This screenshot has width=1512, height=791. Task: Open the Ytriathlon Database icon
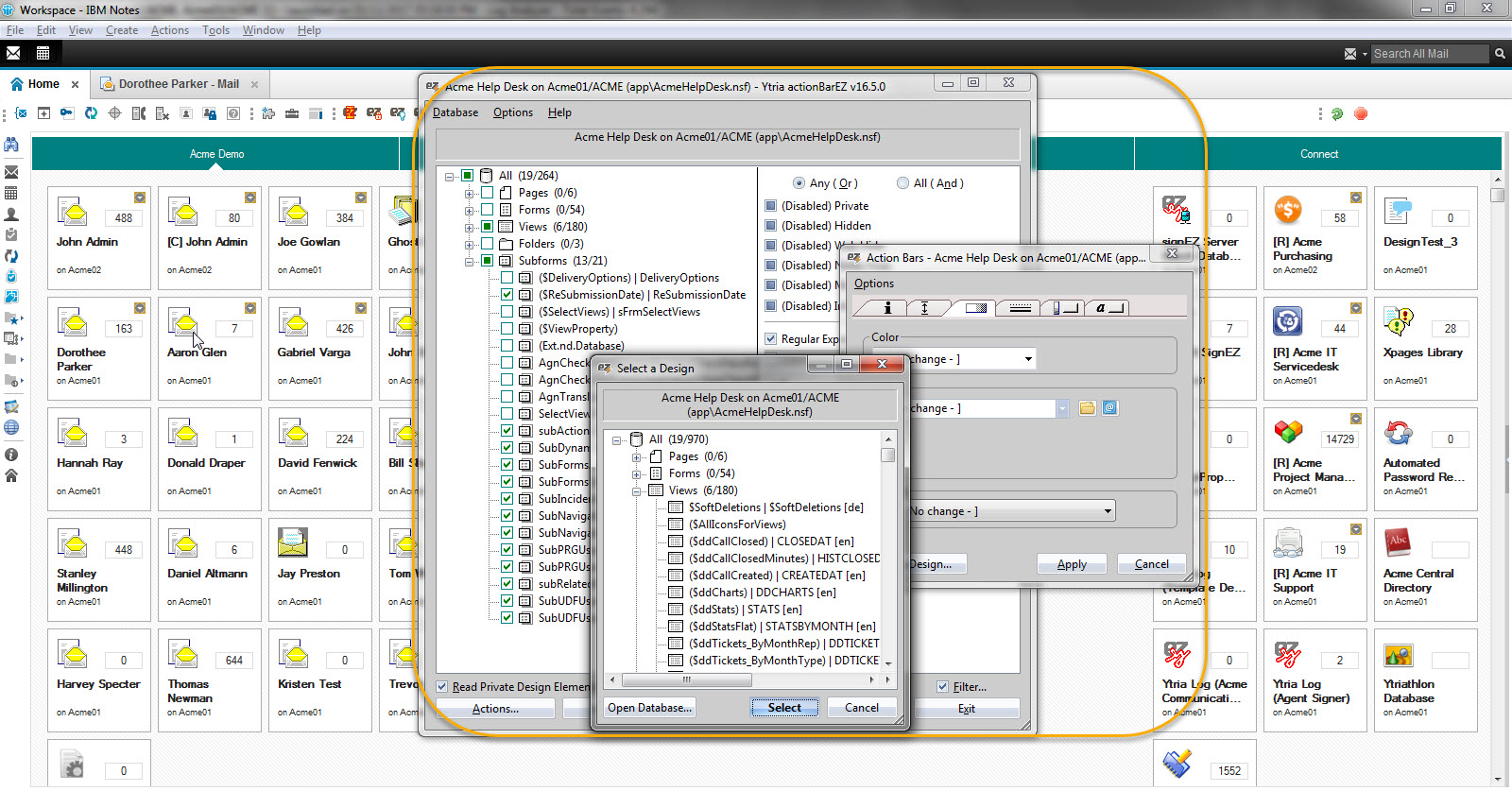[x=1426, y=679]
